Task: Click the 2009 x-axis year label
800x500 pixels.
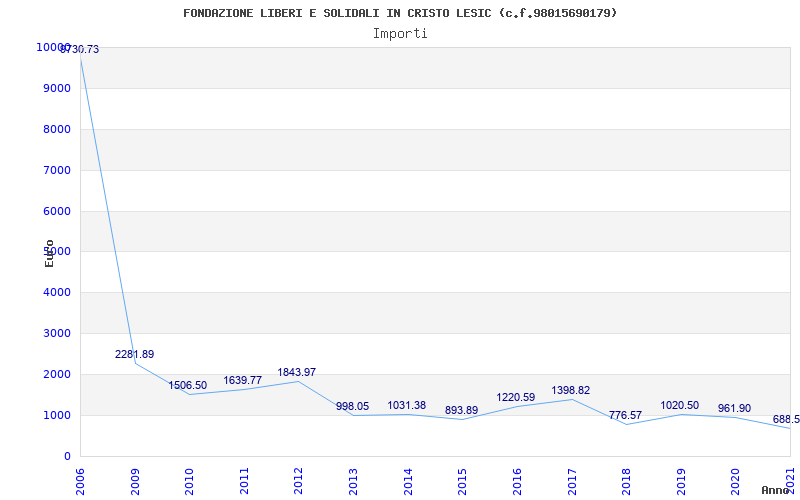Action: pyautogui.click(x=135, y=479)
